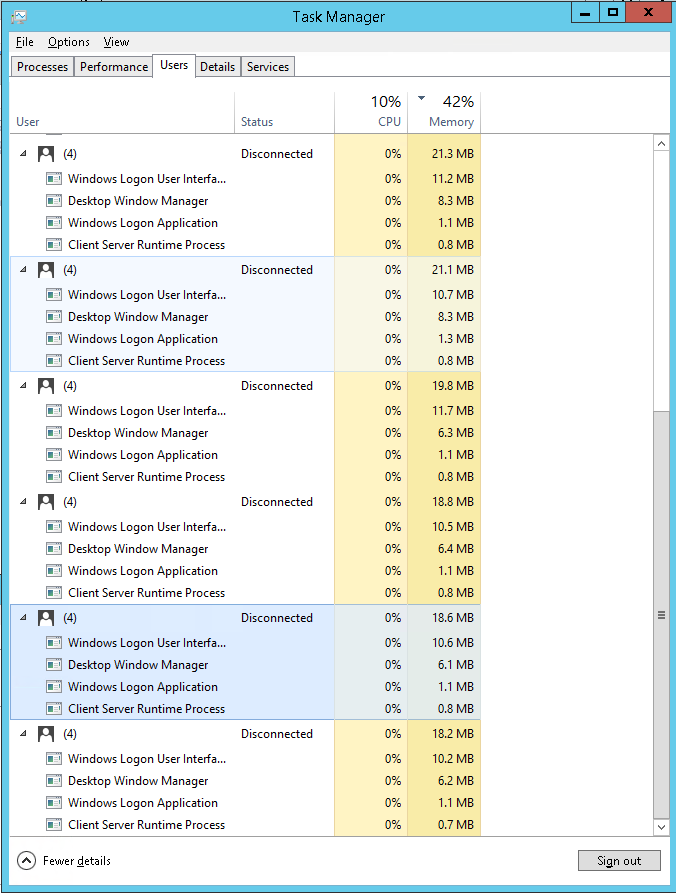Select user avatar icon of 18.6 MB session
The width and height of the screenshot is (676, 893).
pyautogui.click(x=46, y=618)
